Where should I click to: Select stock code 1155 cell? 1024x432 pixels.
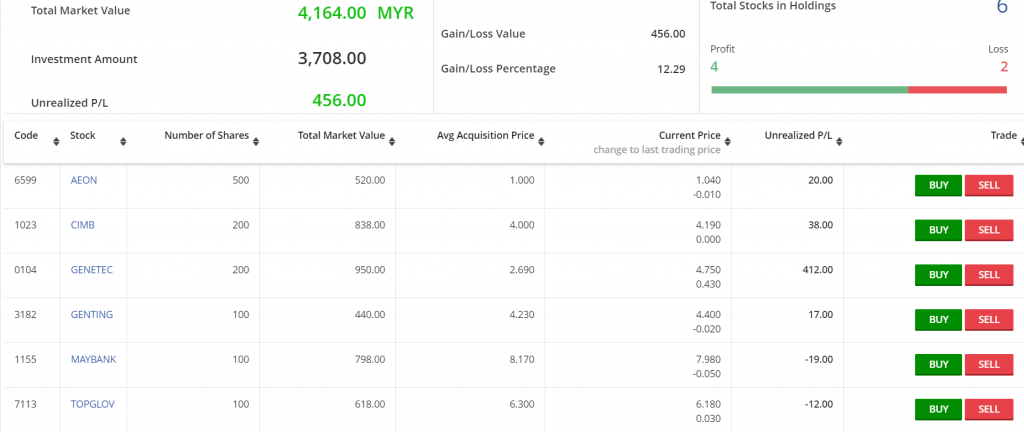click(25, 360)
